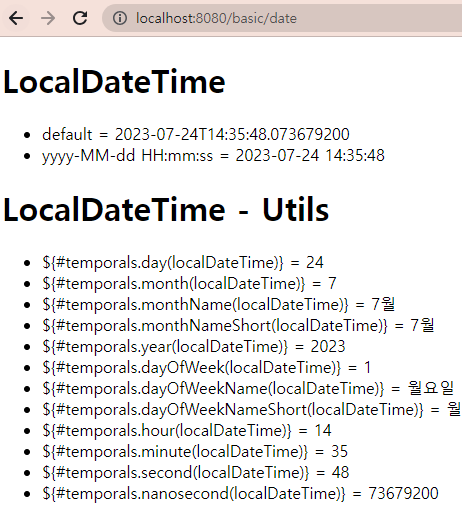This screenshot has height=507, width=462.
Task: Click the "LocalDateTime" heading
Action: 114,82
